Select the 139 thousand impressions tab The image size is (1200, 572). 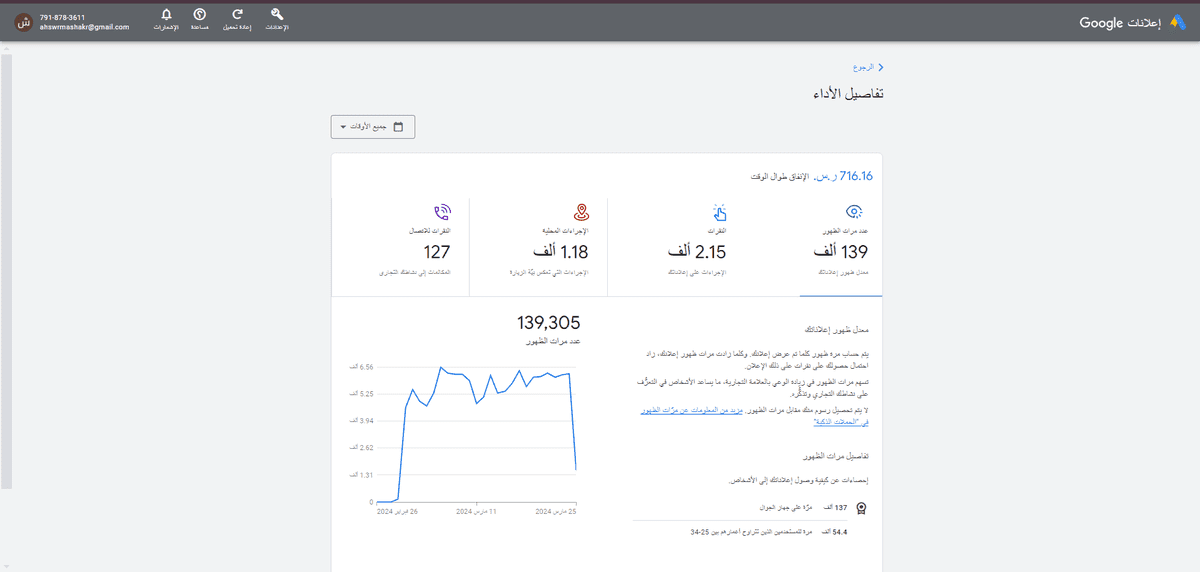[841, 245]
